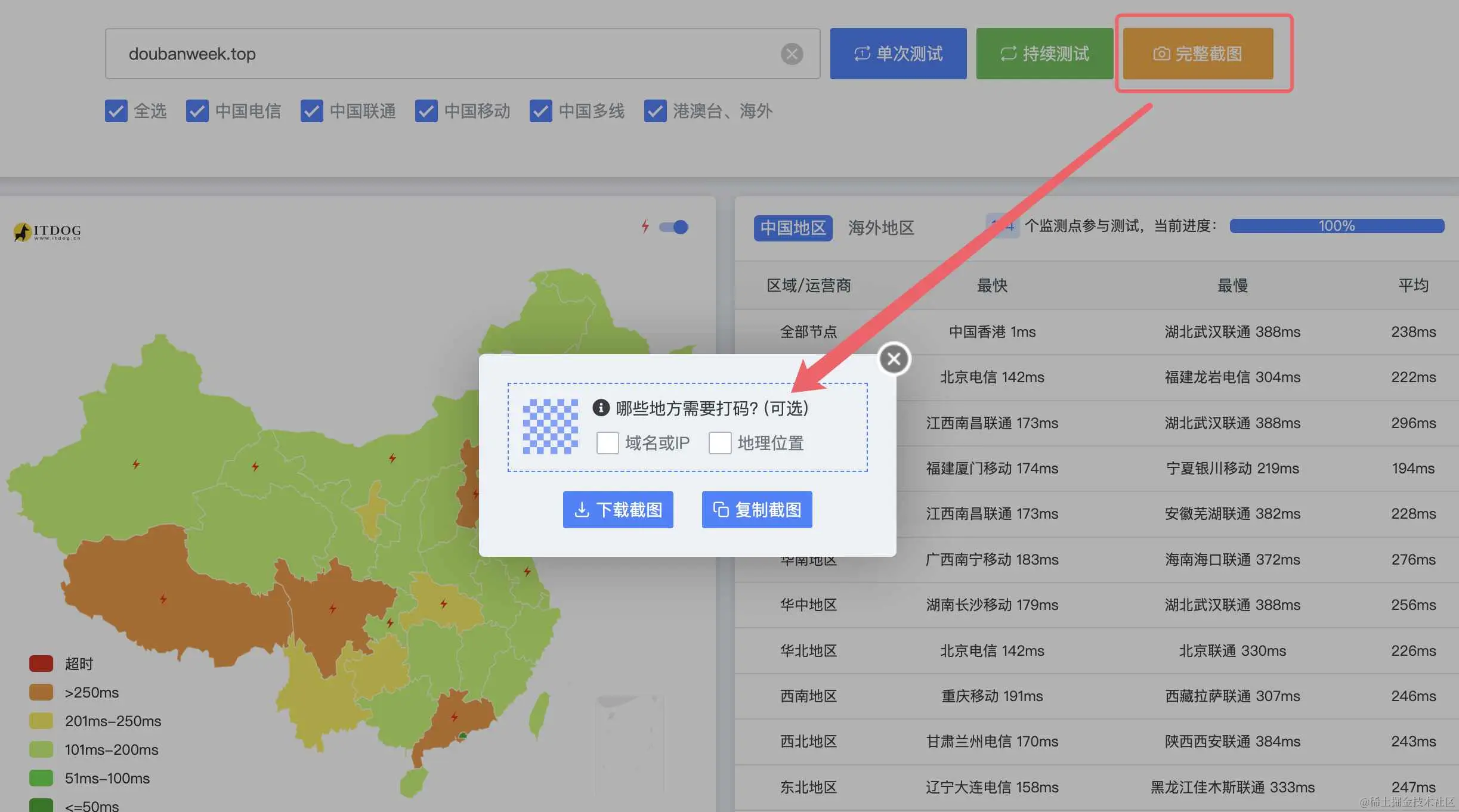
Task: Click lightning marker on Guangdong region
Action: coord(455,717)
